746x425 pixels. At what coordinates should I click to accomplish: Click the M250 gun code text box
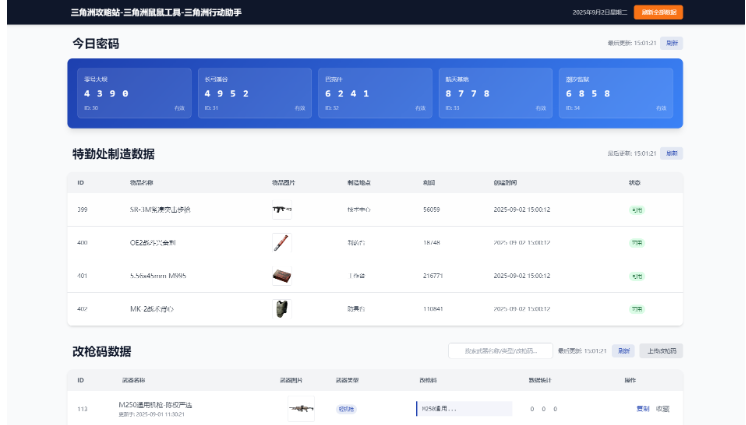pos(463,408)
